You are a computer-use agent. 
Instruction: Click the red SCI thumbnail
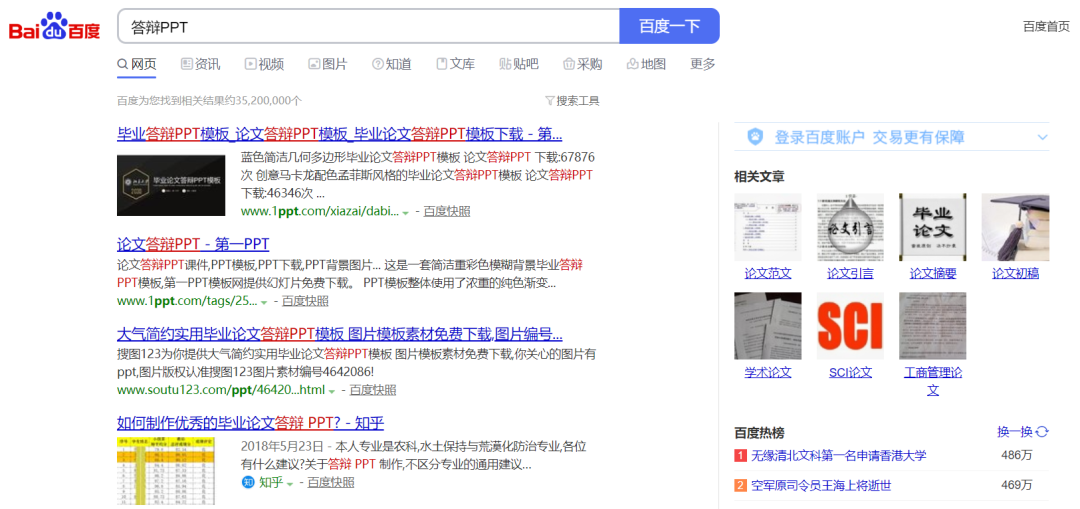pyautogui.click(x=850, y=326)
